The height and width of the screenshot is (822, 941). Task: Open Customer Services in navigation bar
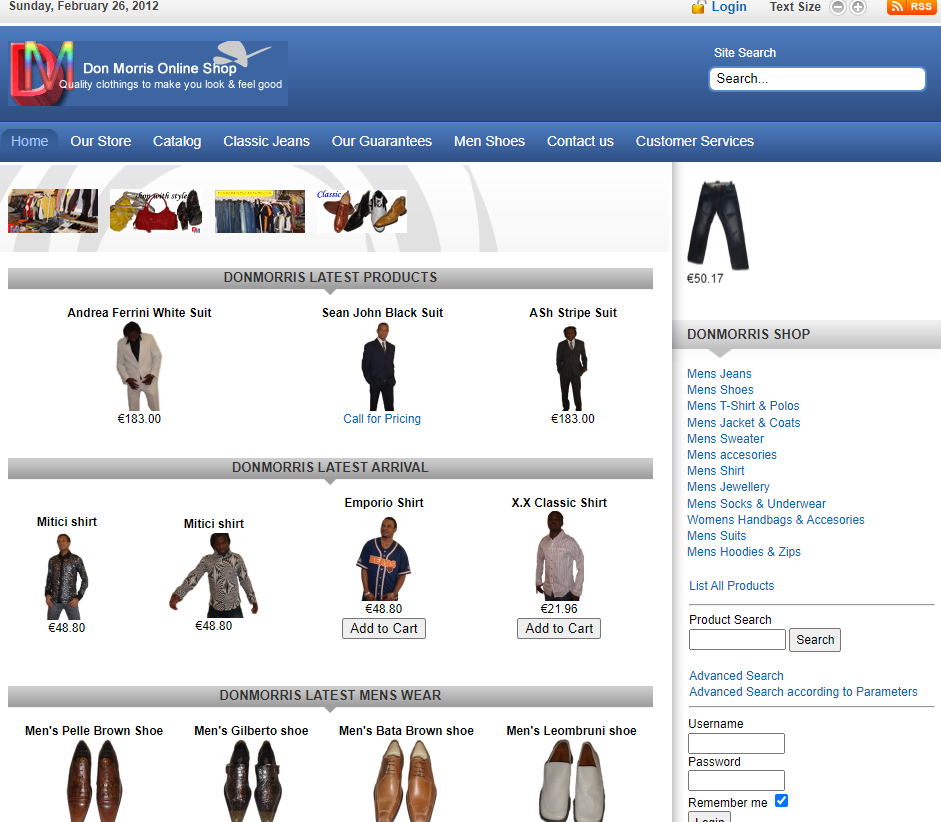(694, 141)
